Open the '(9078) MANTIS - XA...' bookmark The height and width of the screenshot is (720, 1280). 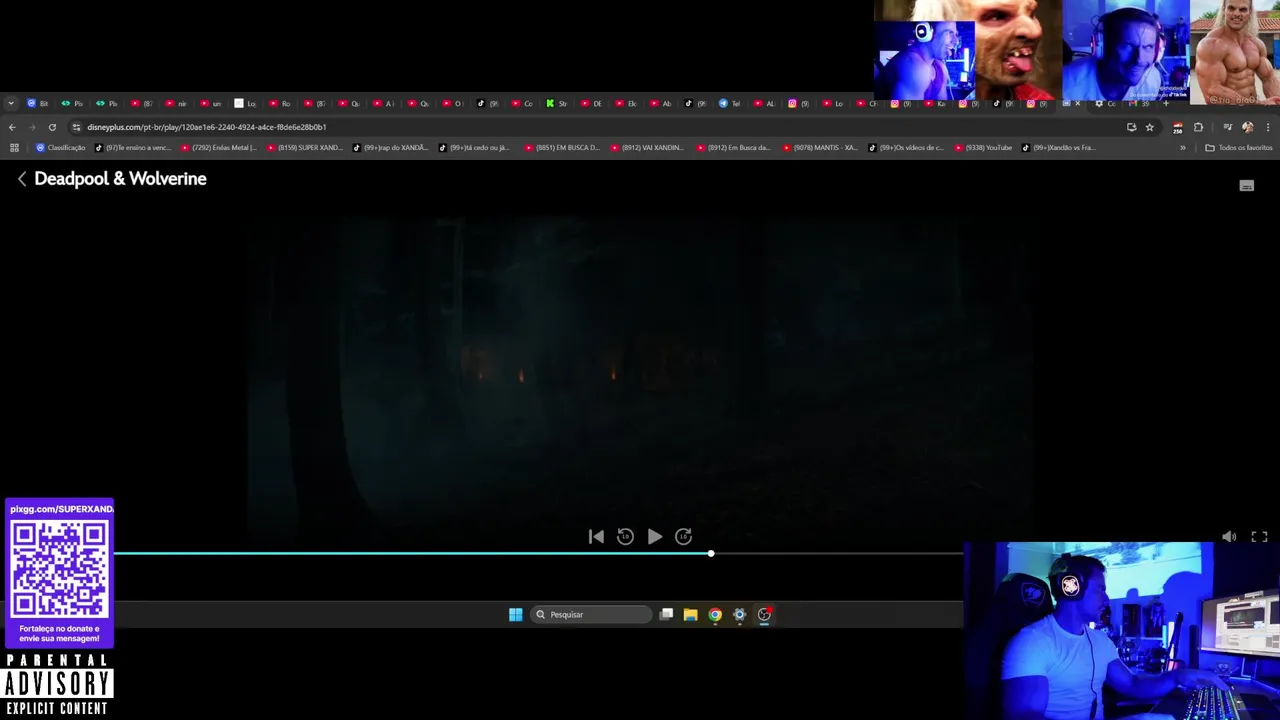click(x=821, y=148)
